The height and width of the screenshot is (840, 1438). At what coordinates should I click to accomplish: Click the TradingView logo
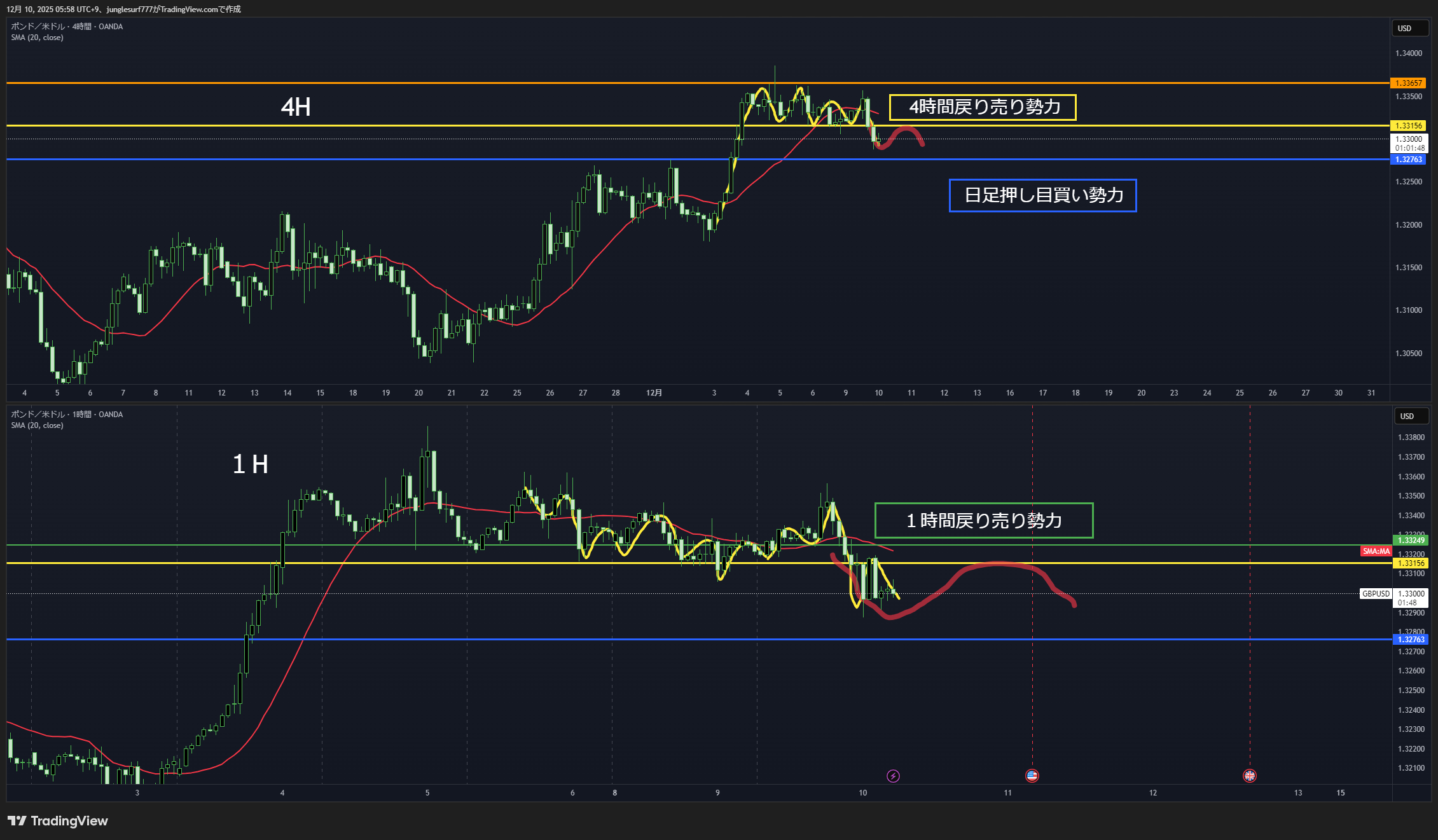pyautogui.click(x=58, y=821)
